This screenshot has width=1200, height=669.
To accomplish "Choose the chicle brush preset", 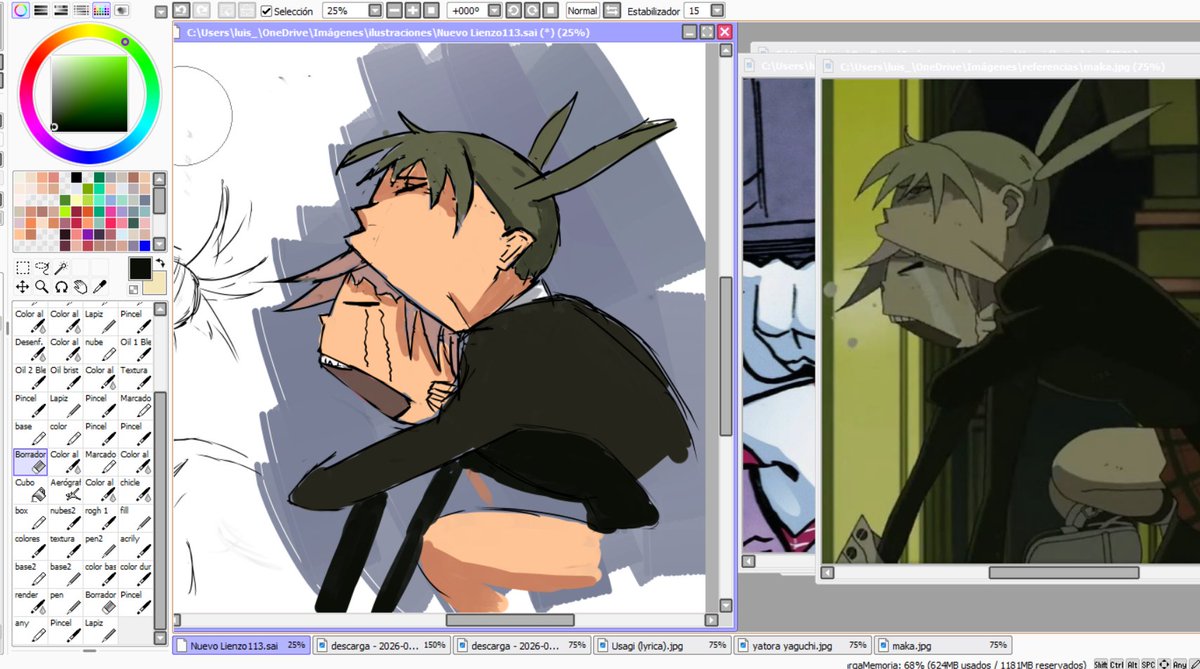I will point(135,489).
